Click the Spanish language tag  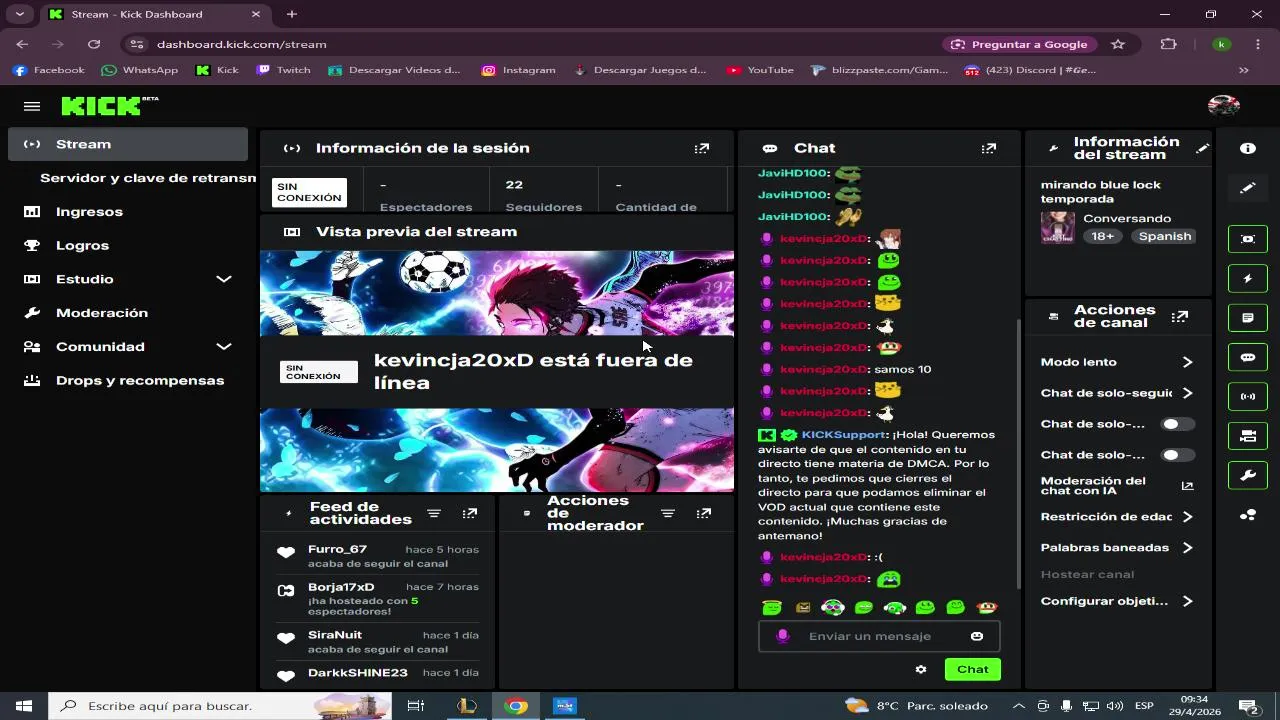[x=1165, y=236]
